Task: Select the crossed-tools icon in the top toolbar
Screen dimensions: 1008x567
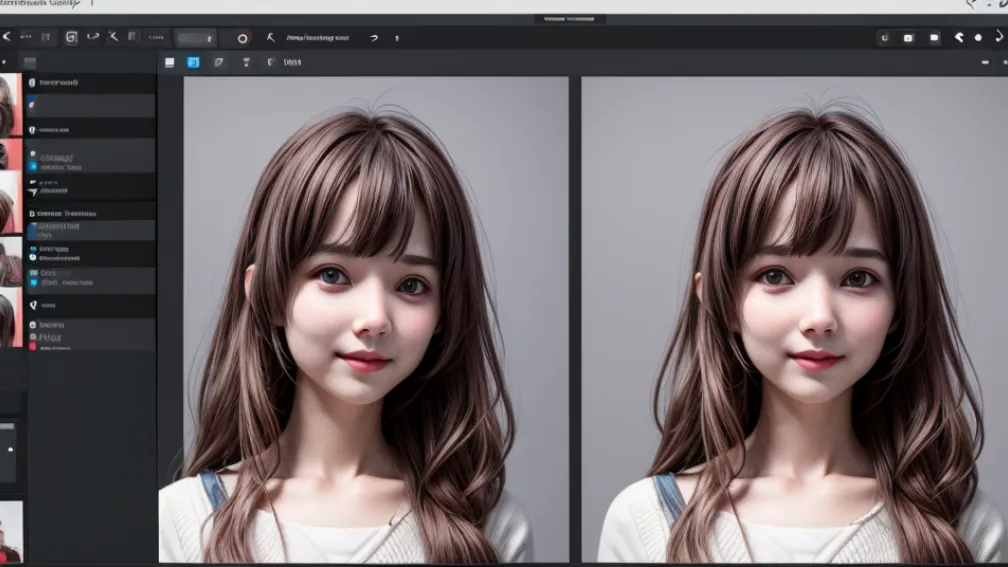Action: 113,37
